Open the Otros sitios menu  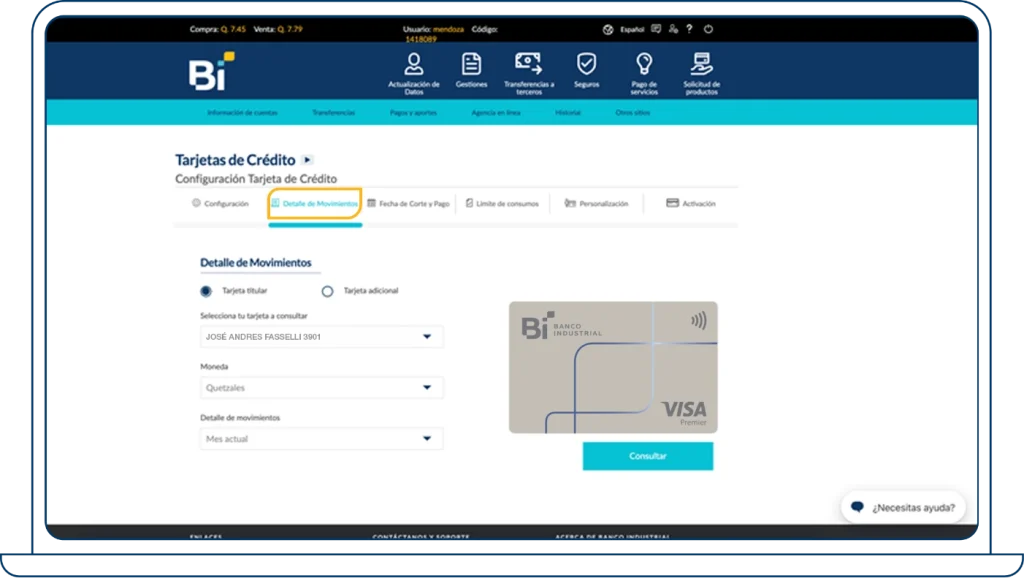(633, 113)
